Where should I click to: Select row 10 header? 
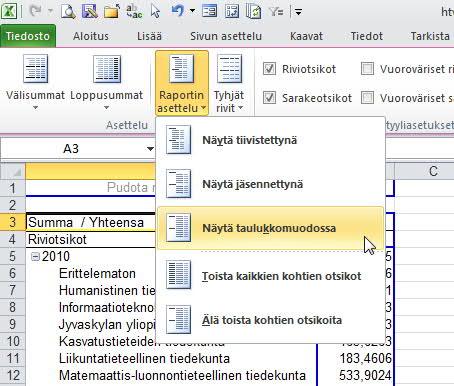13,341
